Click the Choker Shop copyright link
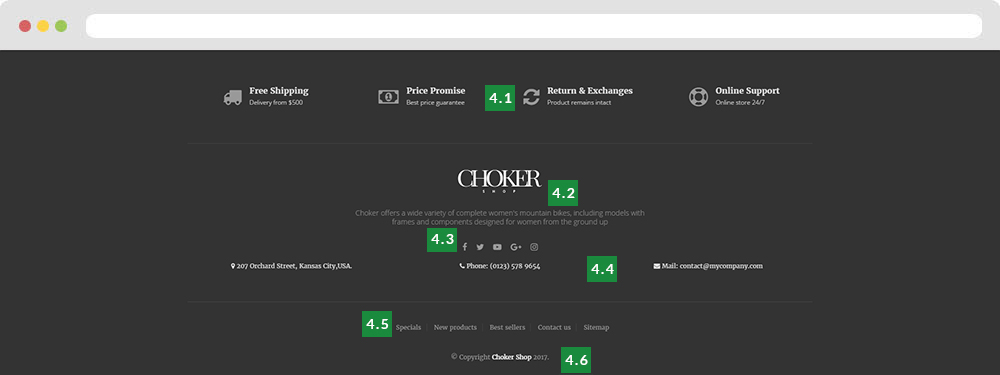 click(x=511, y=357)
